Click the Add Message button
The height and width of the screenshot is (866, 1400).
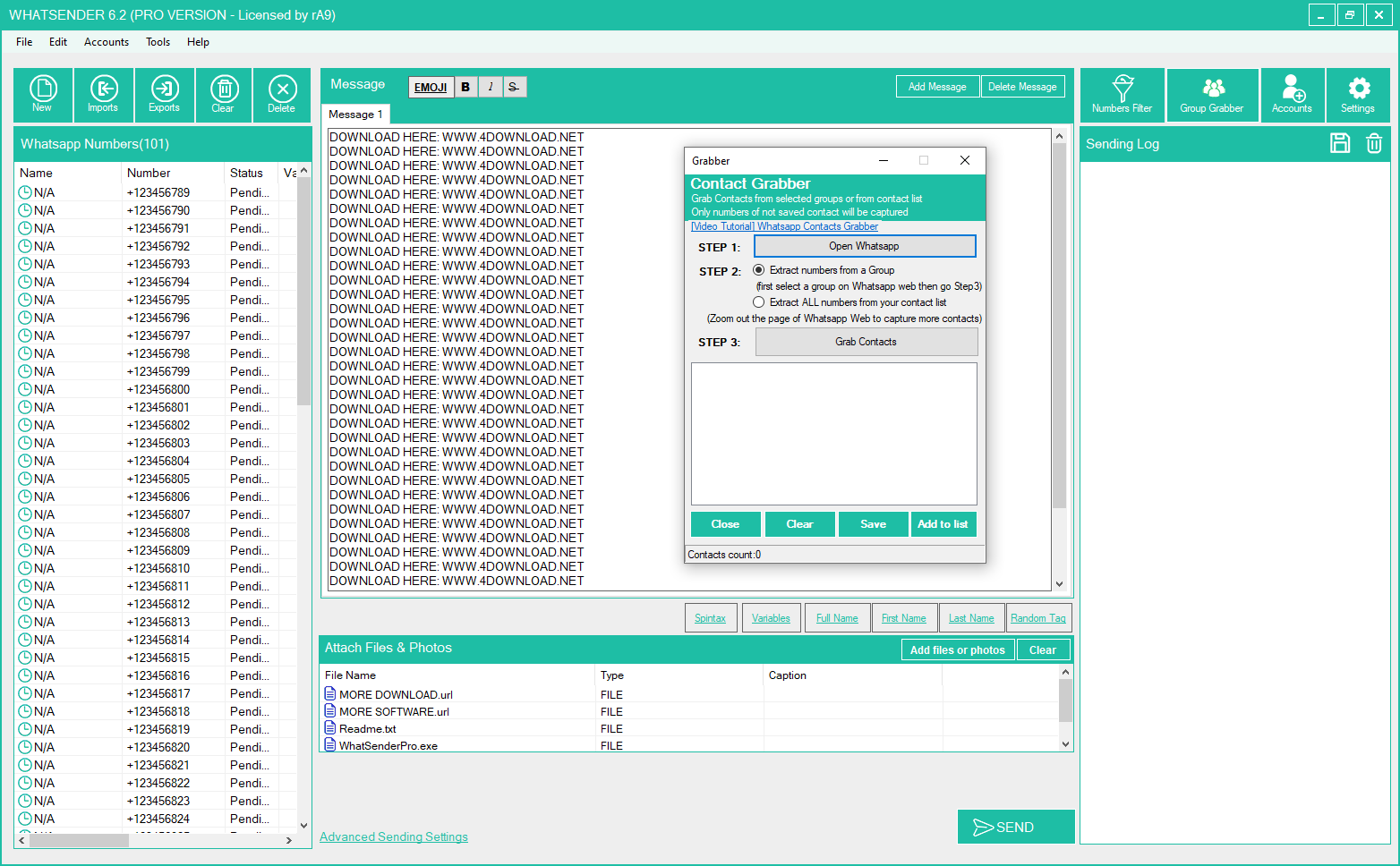click(937, 87)
